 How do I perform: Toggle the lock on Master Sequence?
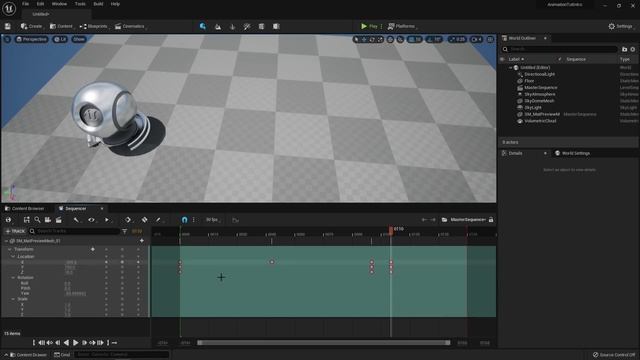(491, 220)
